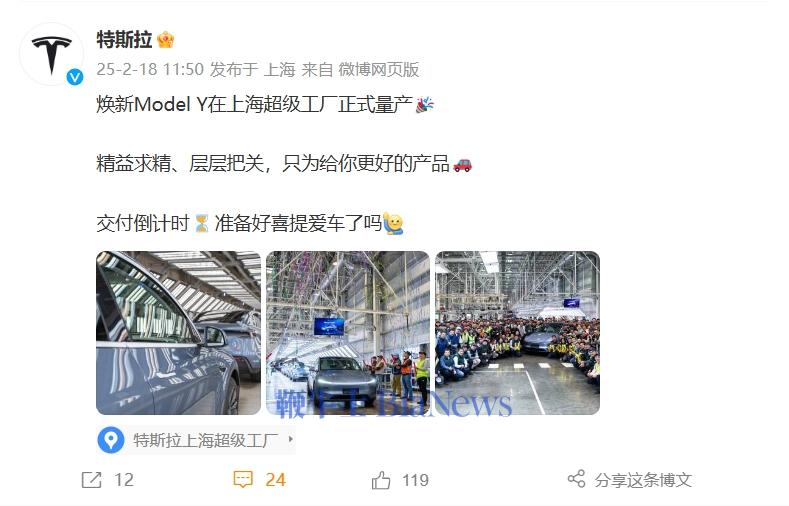Click the crown membership icon beside 特斯拉

(x=166, y=39)
